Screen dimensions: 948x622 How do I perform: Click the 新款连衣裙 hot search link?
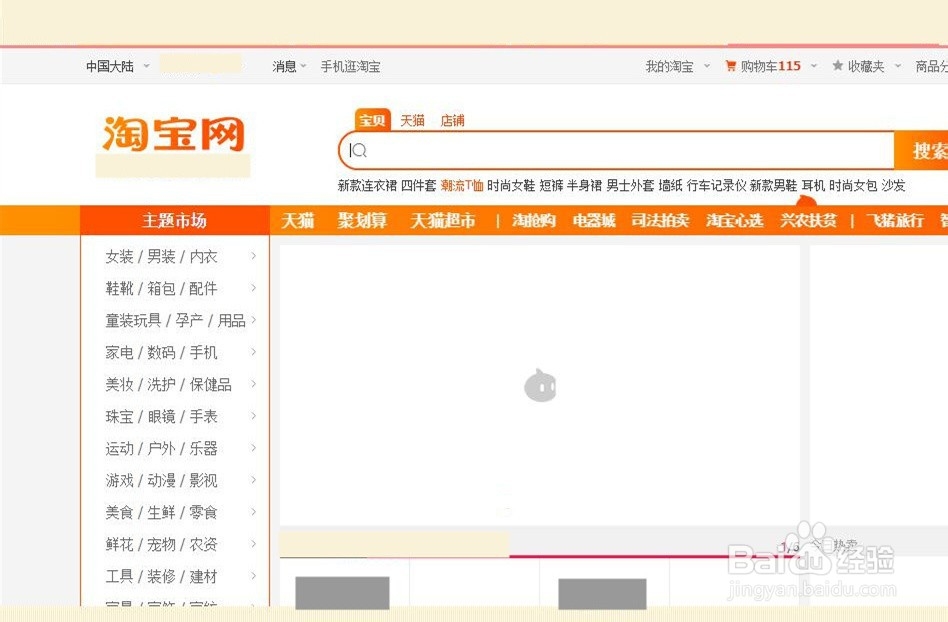click(x=367, y=186)
